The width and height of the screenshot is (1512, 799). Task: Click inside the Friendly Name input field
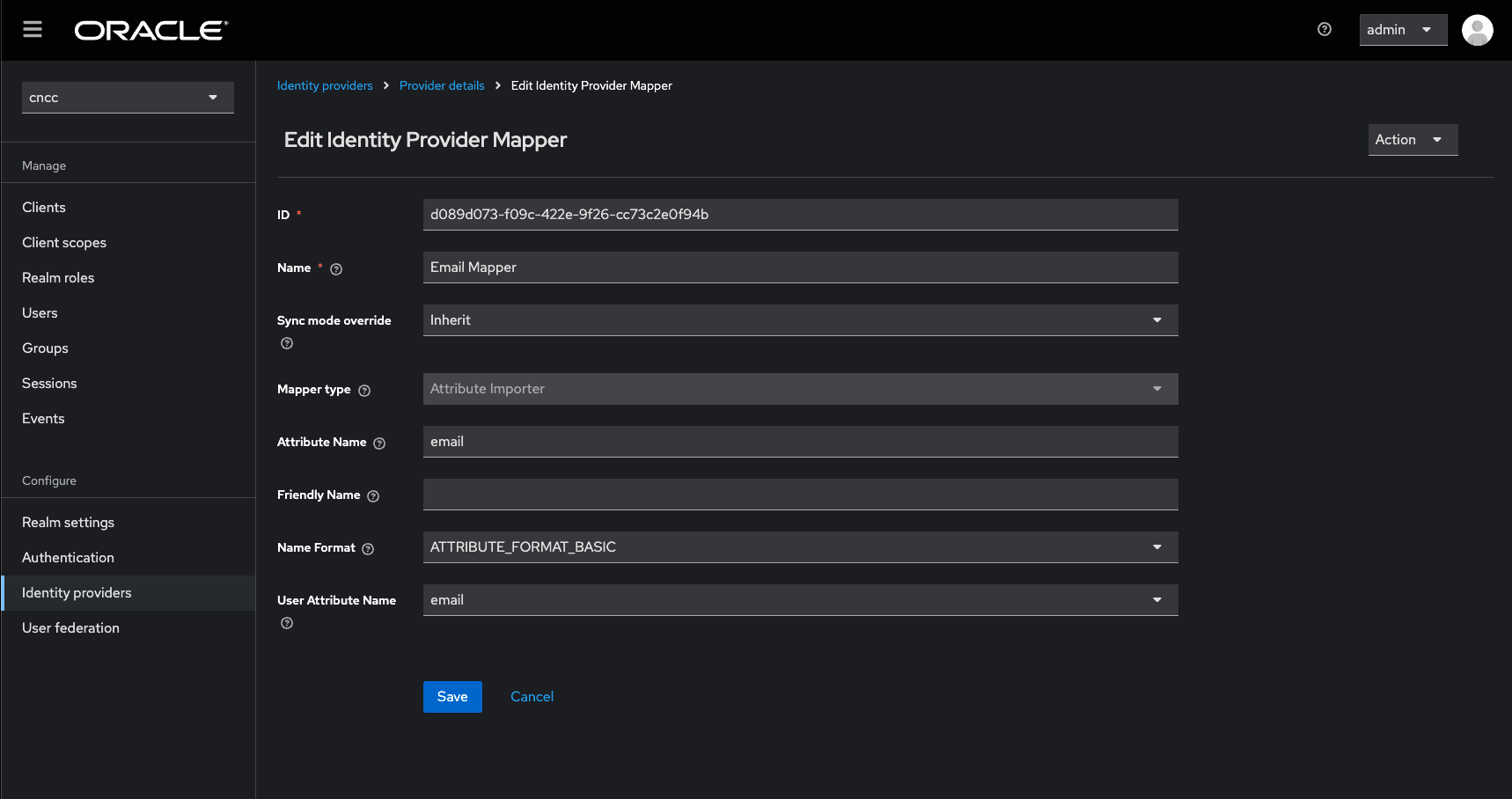click(799, 494)
